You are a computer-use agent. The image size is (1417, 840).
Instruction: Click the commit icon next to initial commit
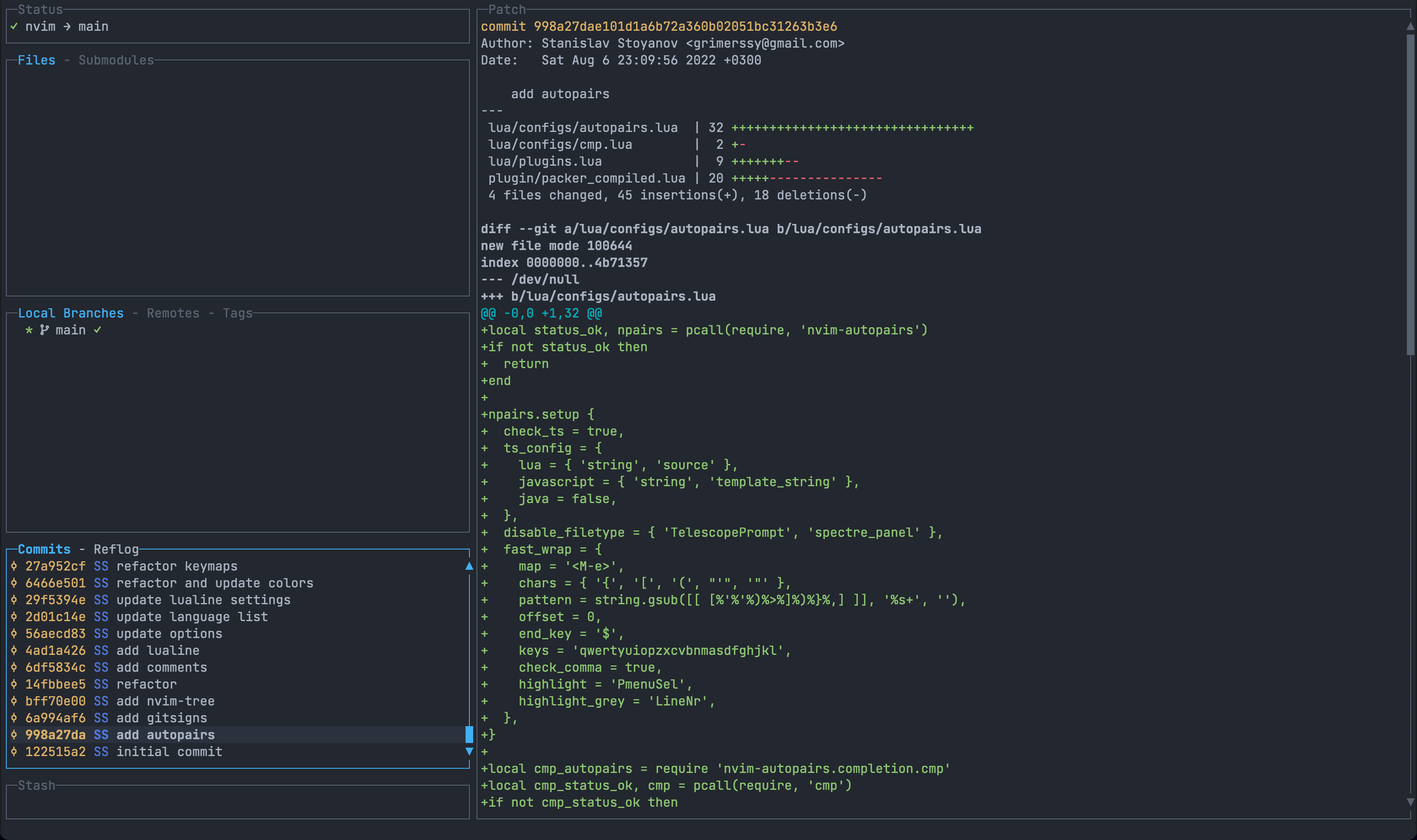pyautogui.click(x=13, y=752)
